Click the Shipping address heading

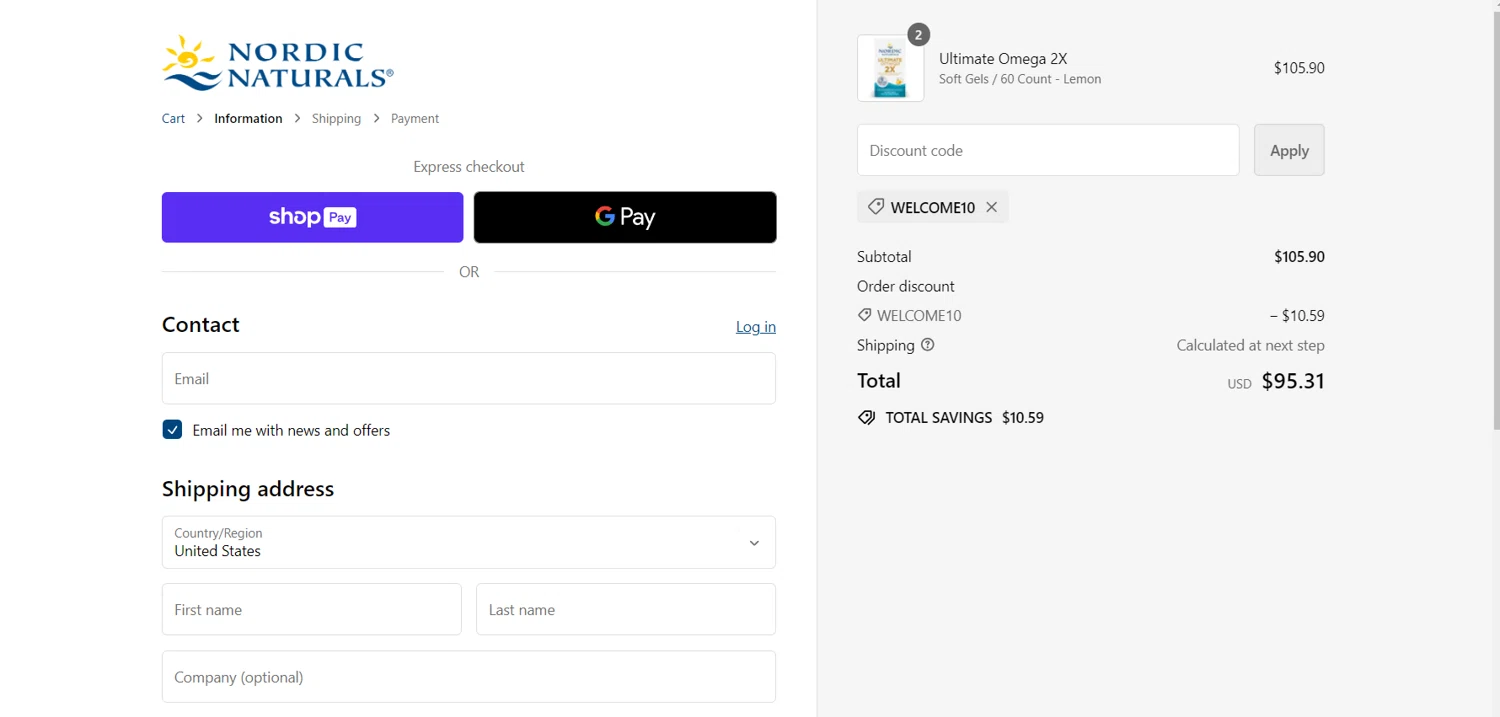[248, 489]
